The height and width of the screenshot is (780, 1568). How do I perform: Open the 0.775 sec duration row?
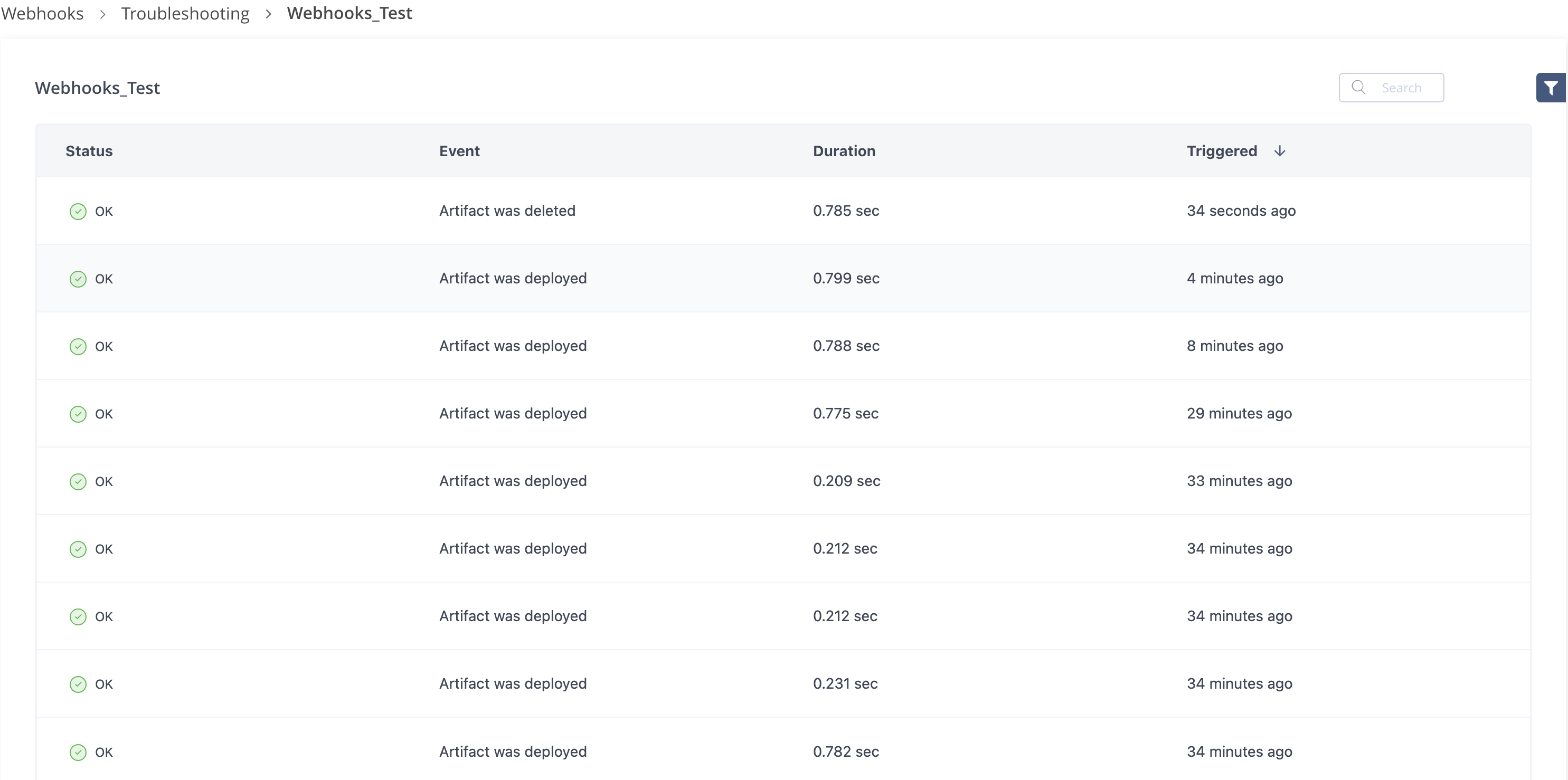[845, 413]
